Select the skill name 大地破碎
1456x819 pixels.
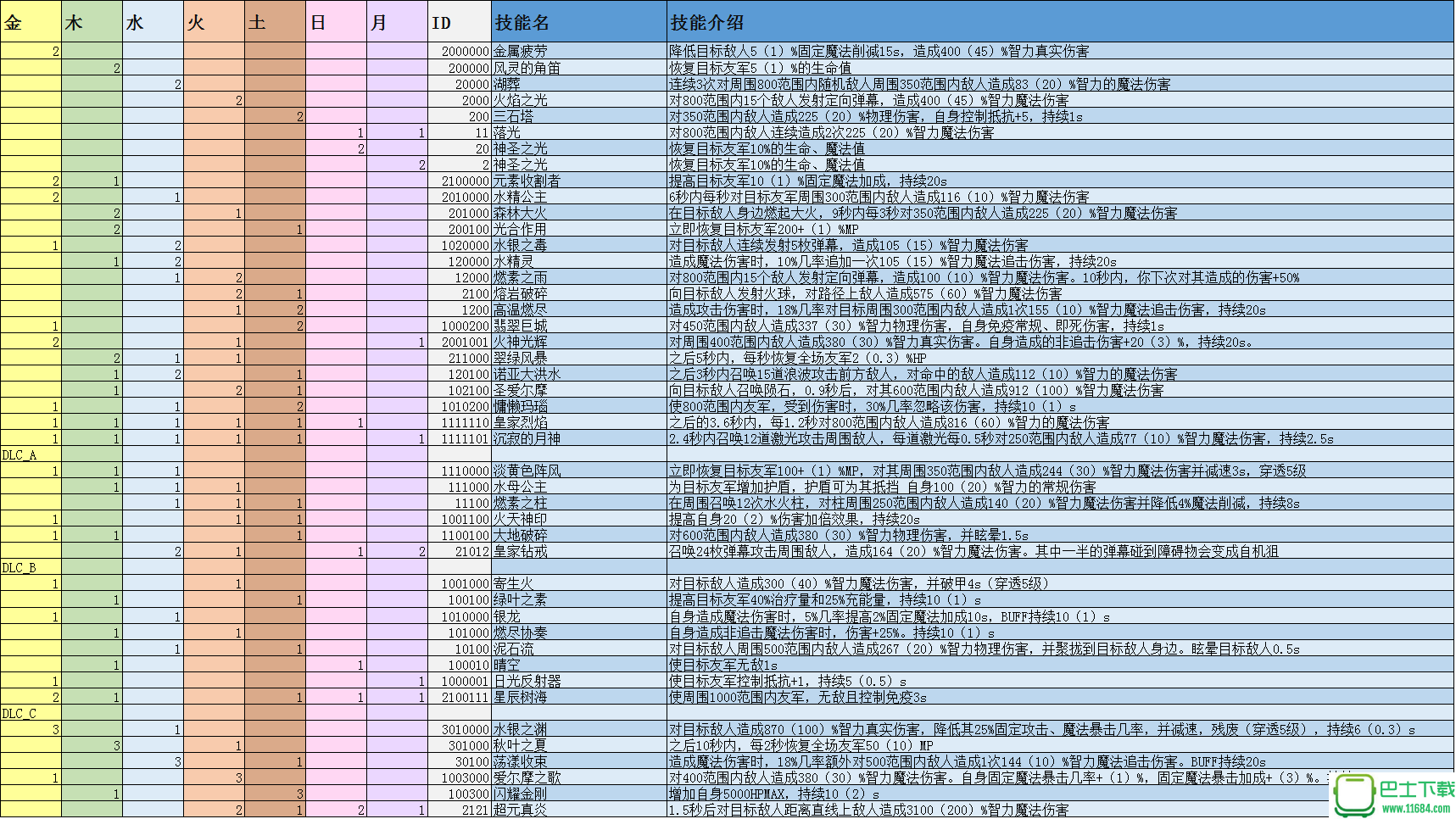click(x=579, y=535)
